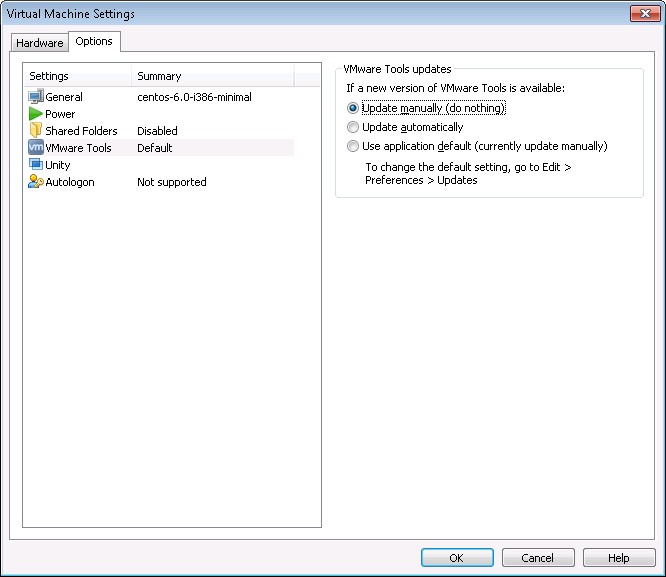Click the Summary column header
This screenshot has height=577, width=666.
tap(212, 76)
